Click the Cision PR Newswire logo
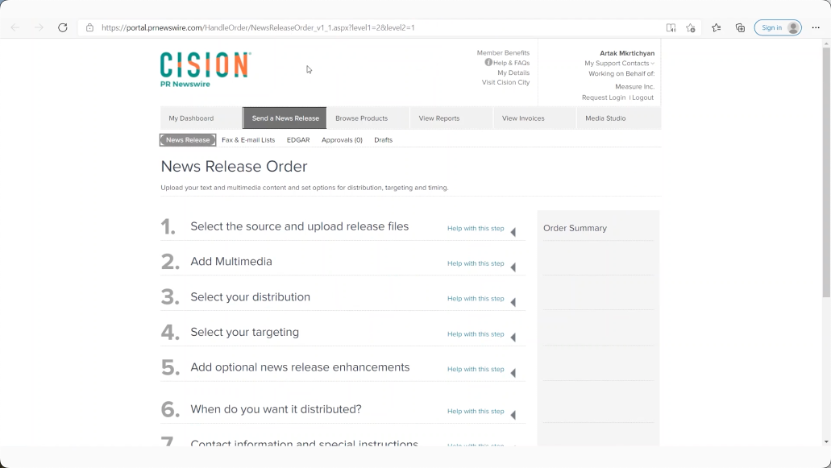Screen dimensions: 832x468 tap(205, 69)
